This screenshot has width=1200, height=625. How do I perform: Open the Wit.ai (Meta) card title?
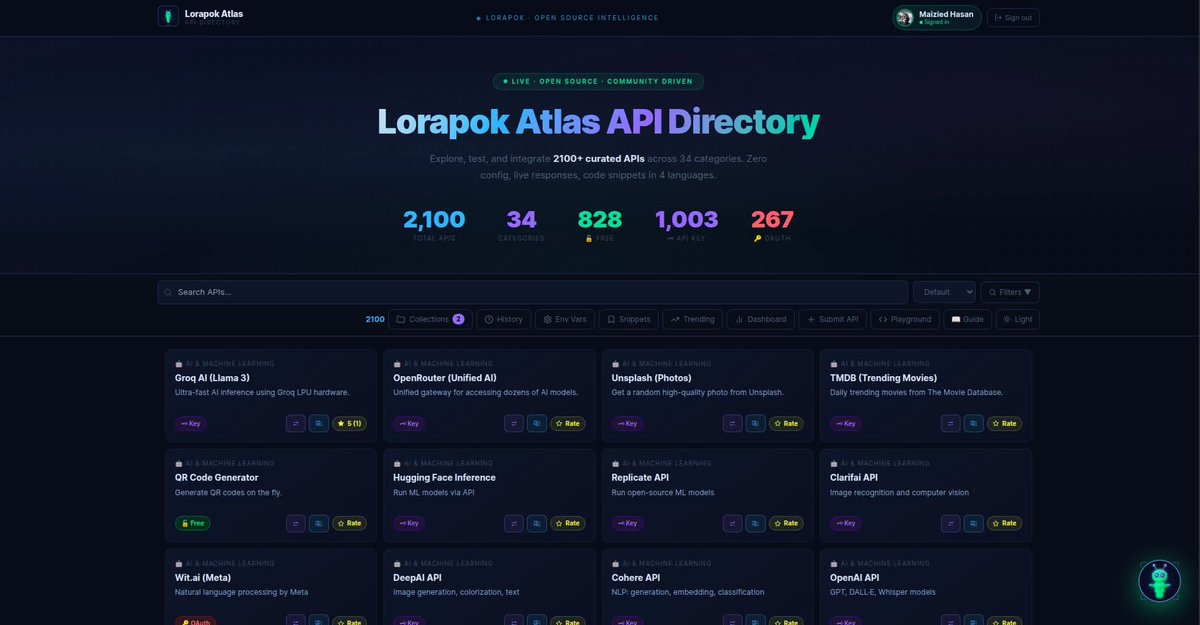(x=203, y=578)
